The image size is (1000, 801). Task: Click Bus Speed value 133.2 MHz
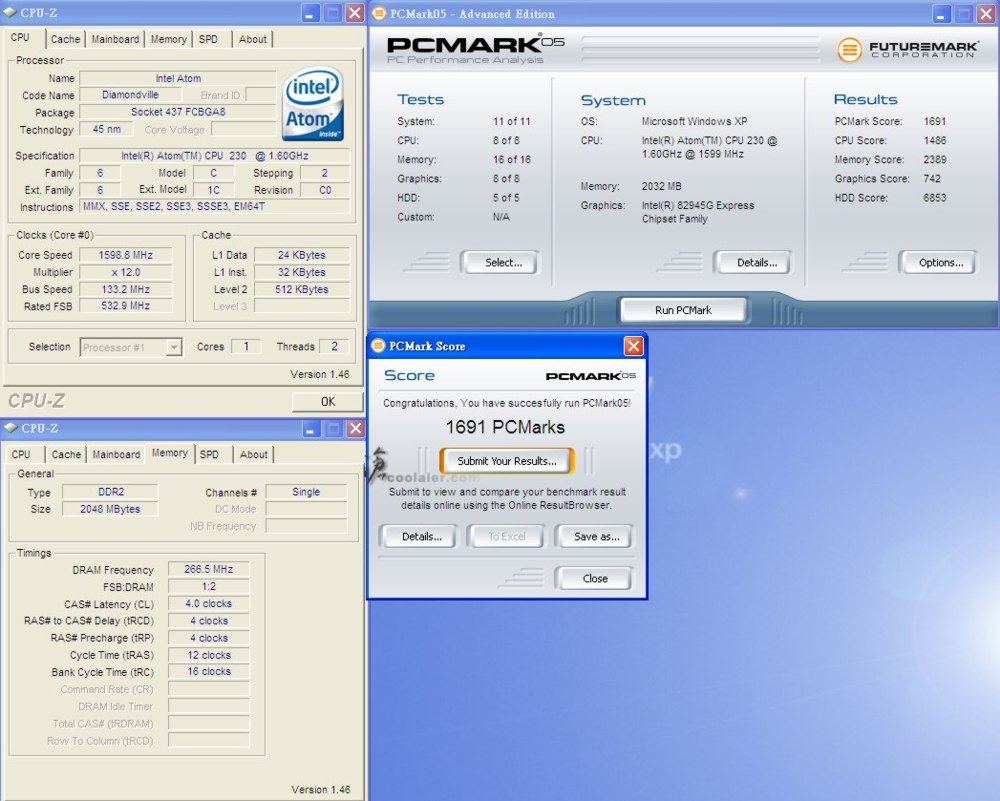(x=126, y=289)
